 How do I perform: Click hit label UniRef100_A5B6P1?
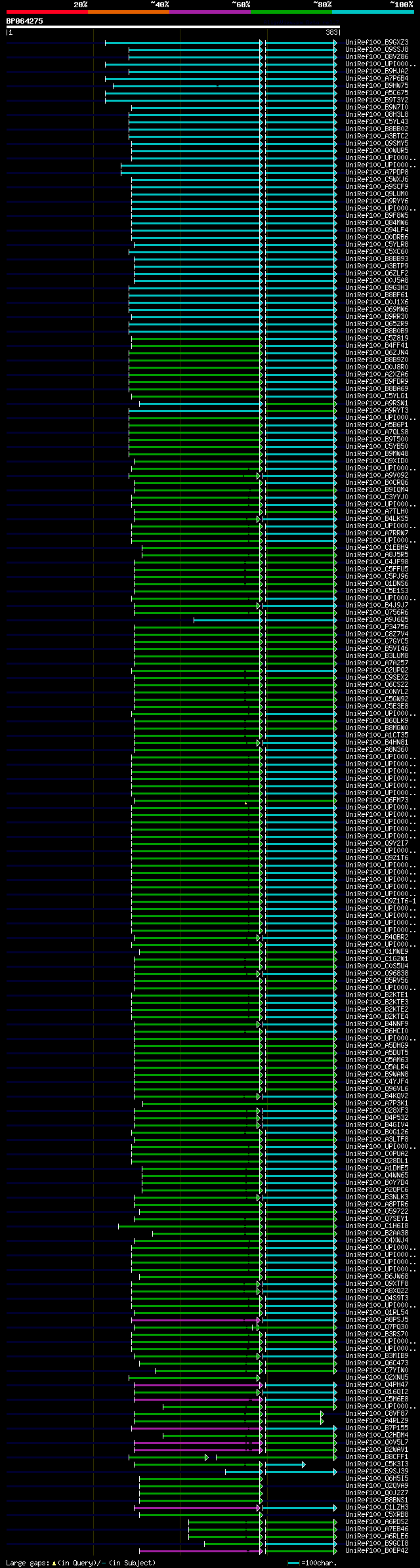[x=377, y=425]
